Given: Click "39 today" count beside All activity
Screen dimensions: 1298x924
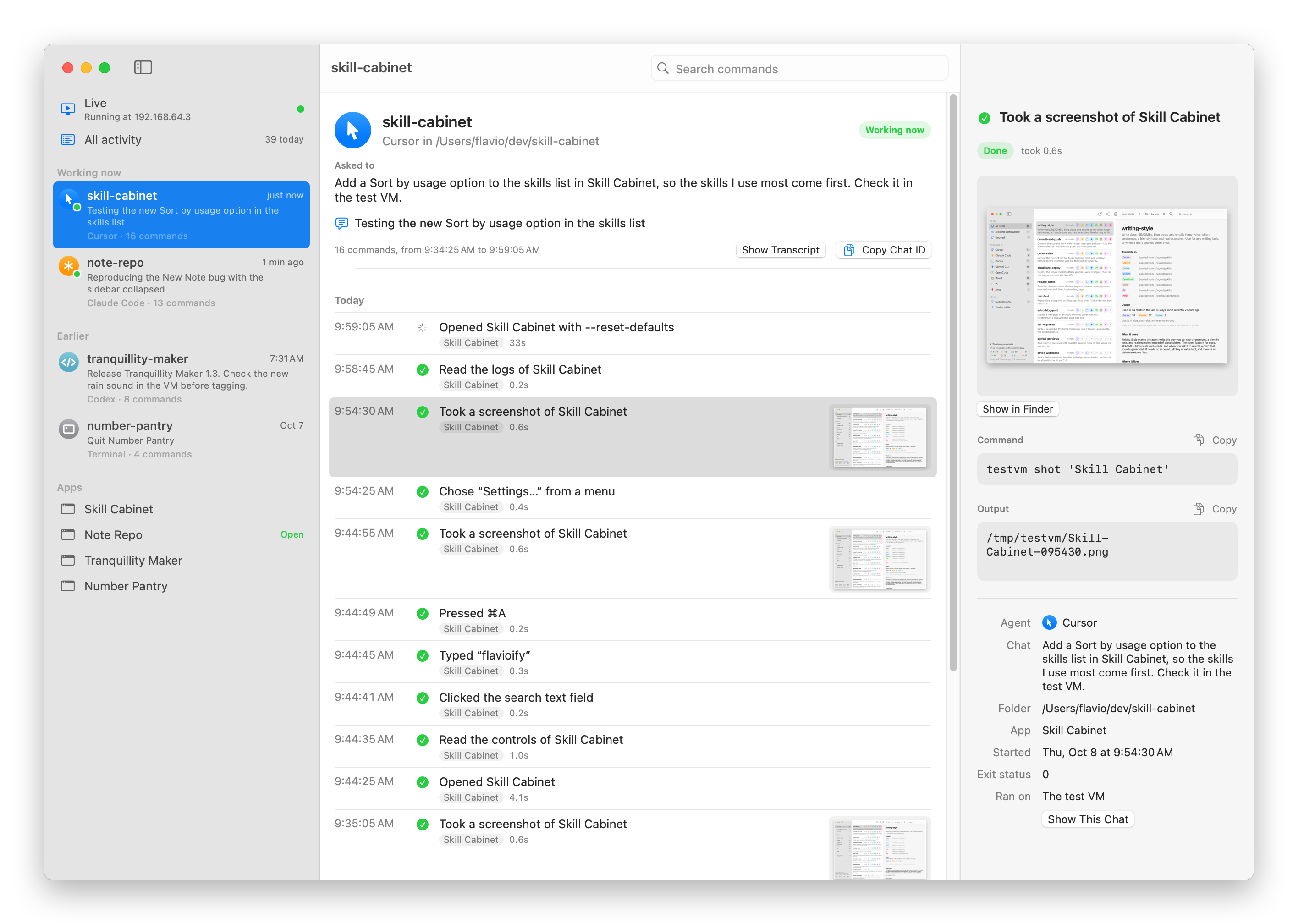Looking at the screenshot, I should tap(284, 140).
